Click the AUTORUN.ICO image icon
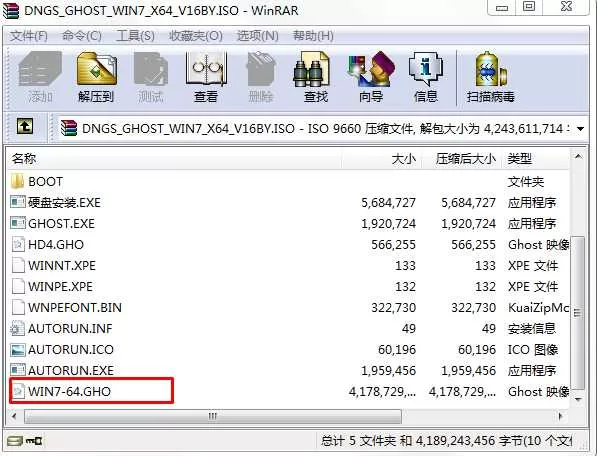 [x=18, y=349]
